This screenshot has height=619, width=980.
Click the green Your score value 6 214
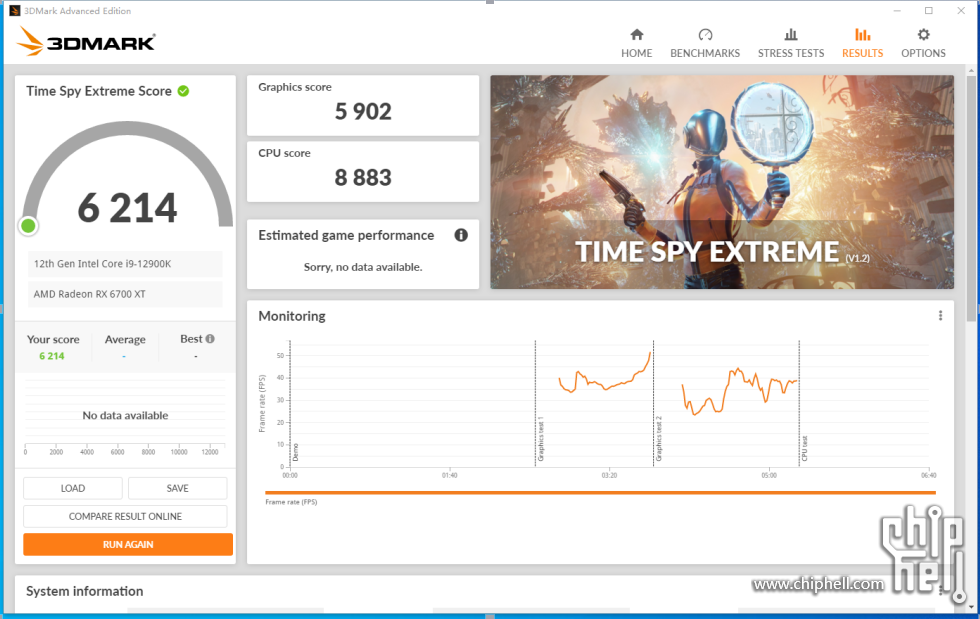[52, 356]
